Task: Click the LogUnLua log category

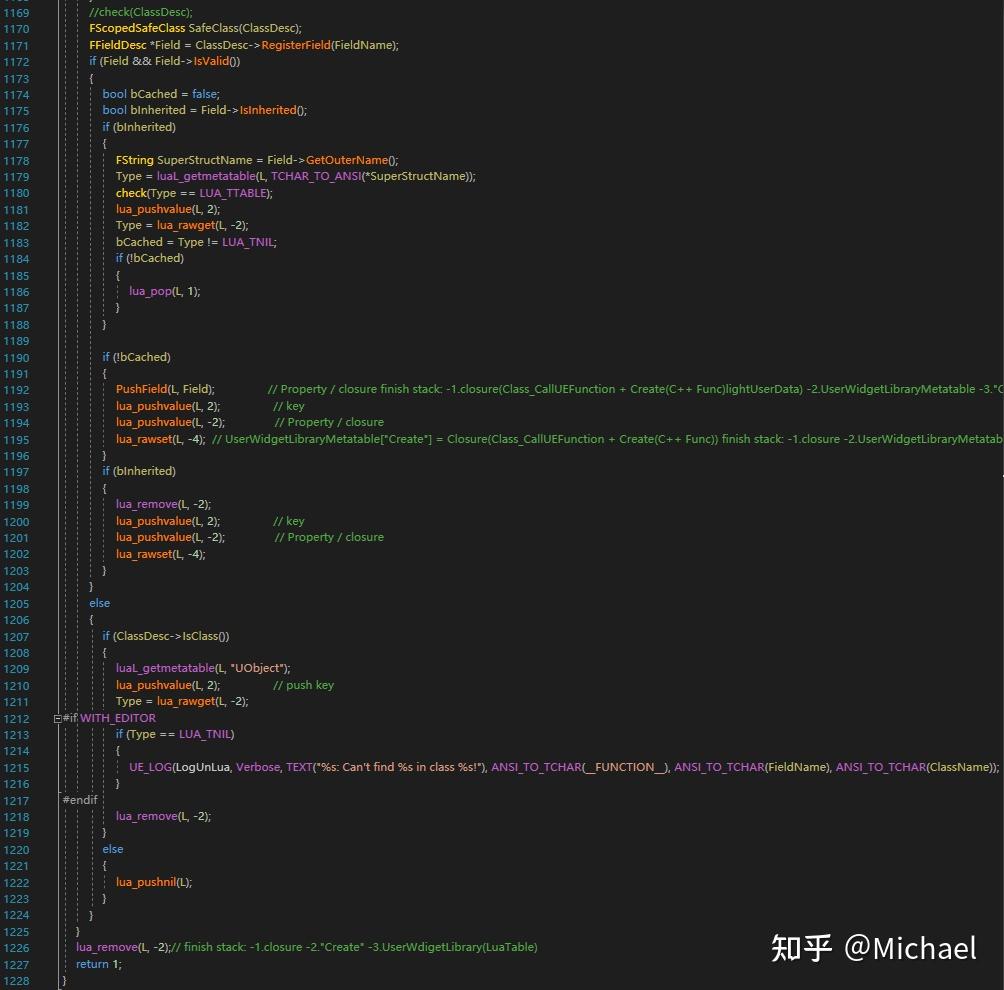Action: click(202, 767)
